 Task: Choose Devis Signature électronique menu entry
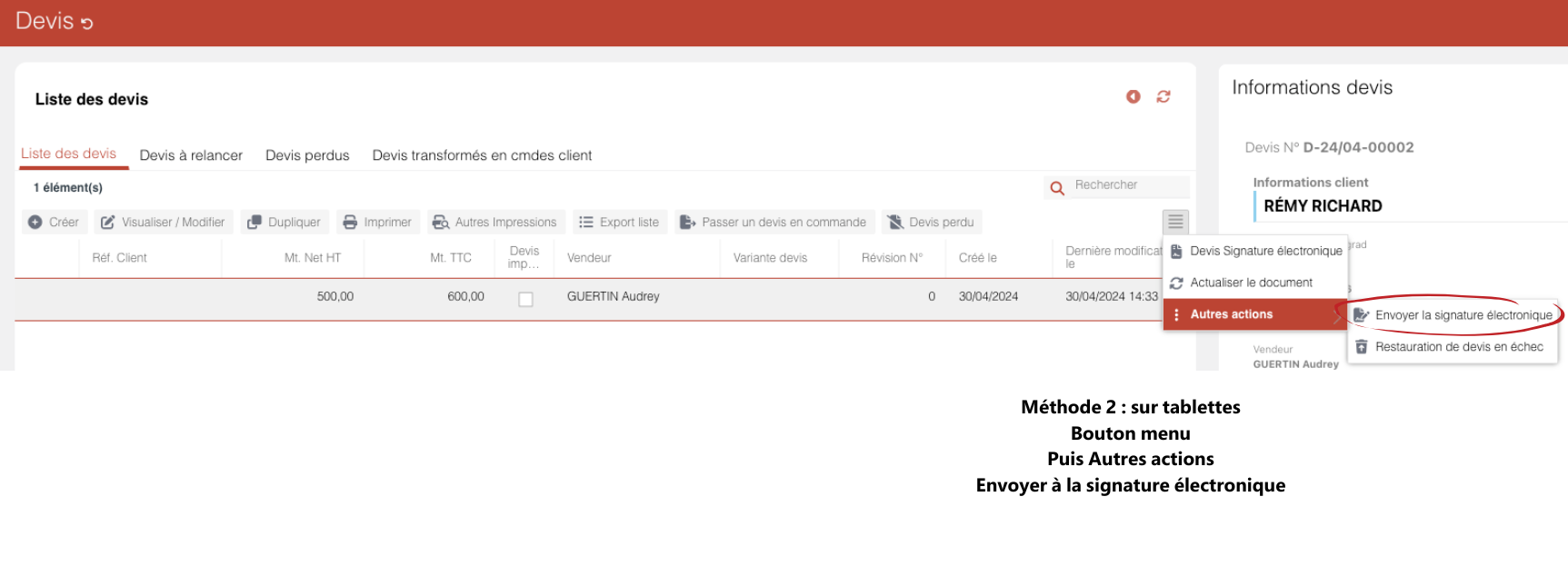[x=1255, y=251]
